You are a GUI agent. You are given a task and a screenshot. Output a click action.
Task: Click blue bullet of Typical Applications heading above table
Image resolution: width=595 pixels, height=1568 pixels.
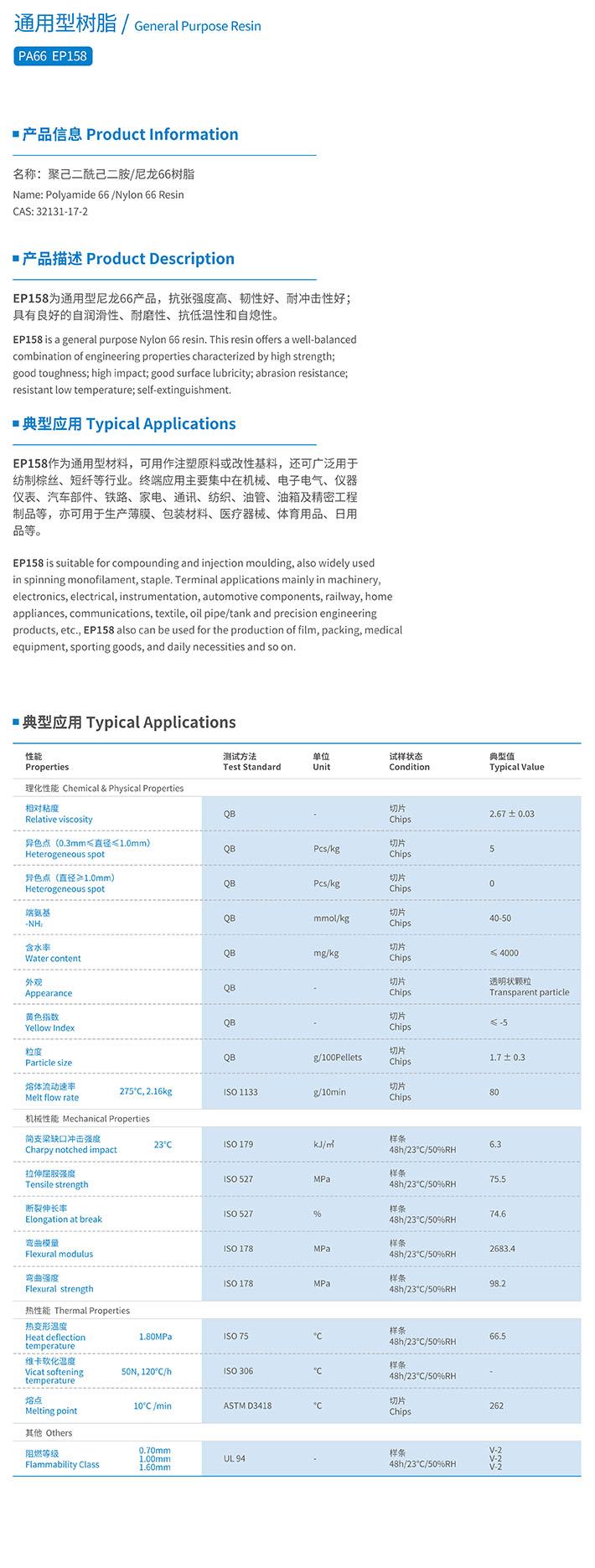tap(16, 722)
